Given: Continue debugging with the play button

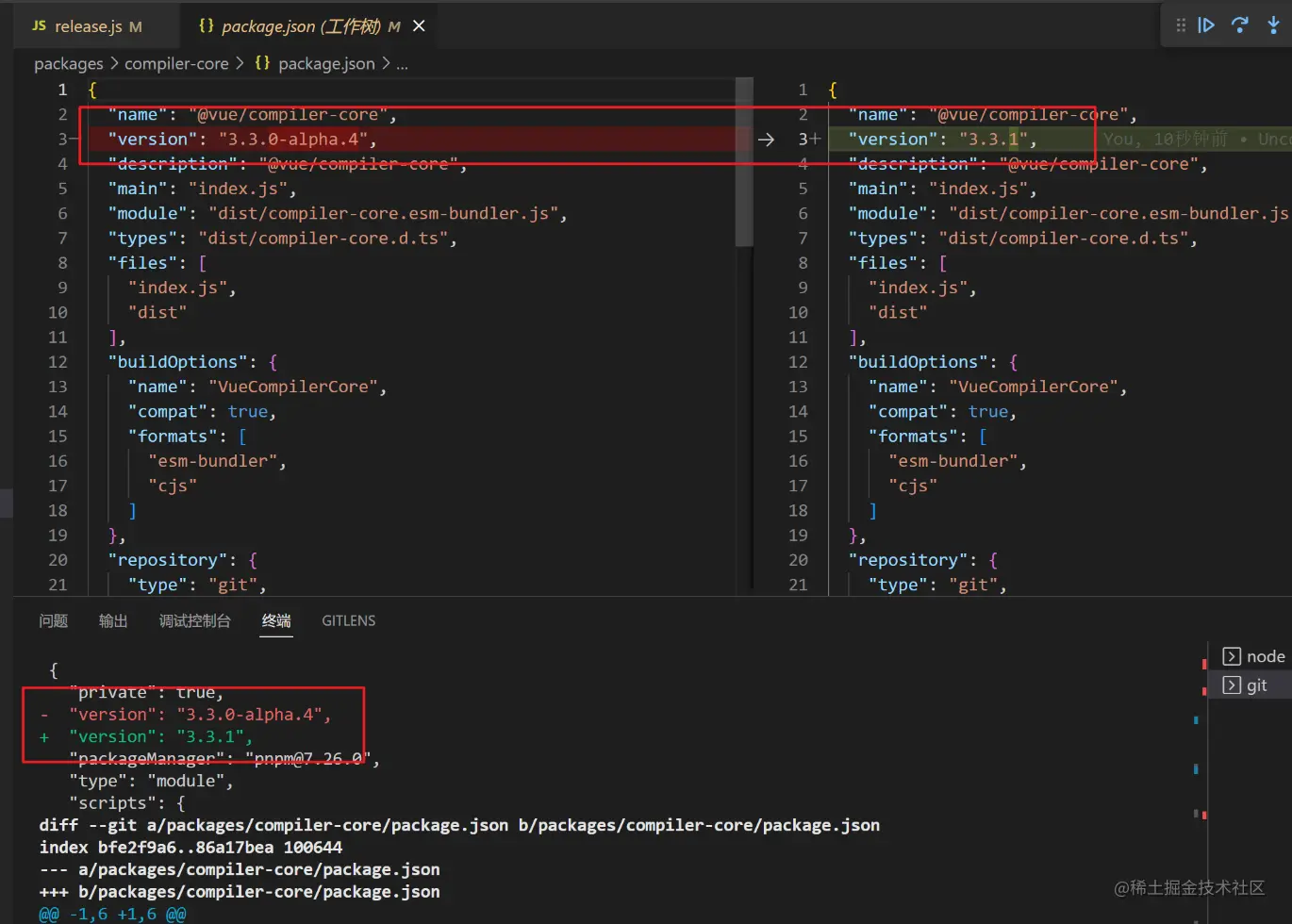Looking at the screenshot, I should (1206, 25).
